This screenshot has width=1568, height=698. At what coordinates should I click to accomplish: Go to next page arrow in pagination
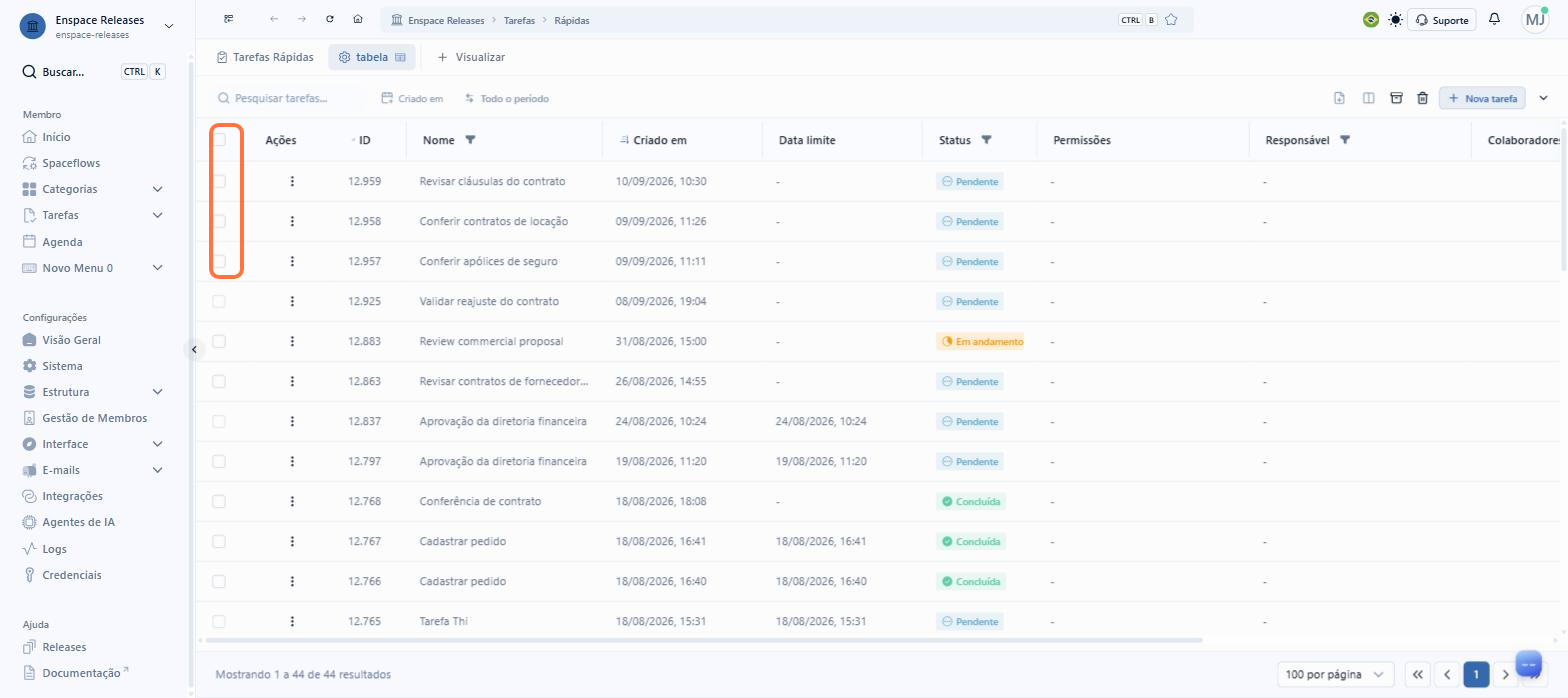pyautogui.click(x=1506, y=674)
